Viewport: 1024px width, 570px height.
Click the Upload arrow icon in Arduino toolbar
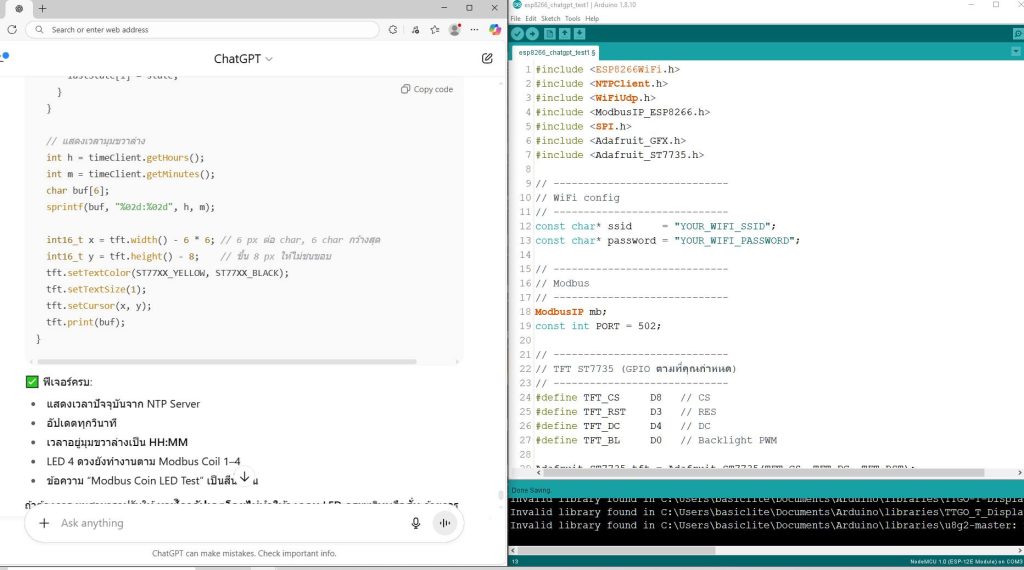532,34
